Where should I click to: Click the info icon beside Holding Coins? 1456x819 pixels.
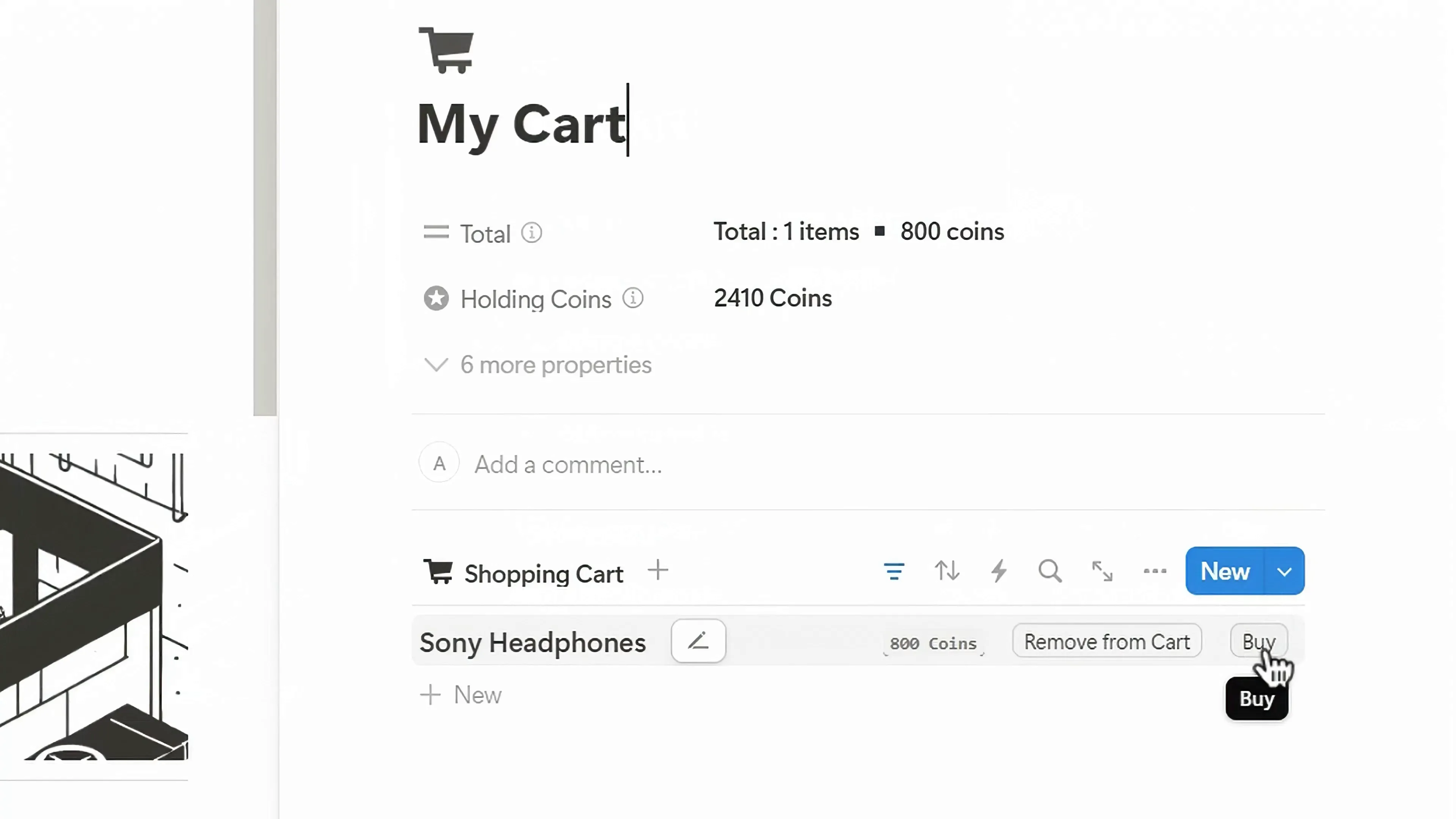pos(632,298)
